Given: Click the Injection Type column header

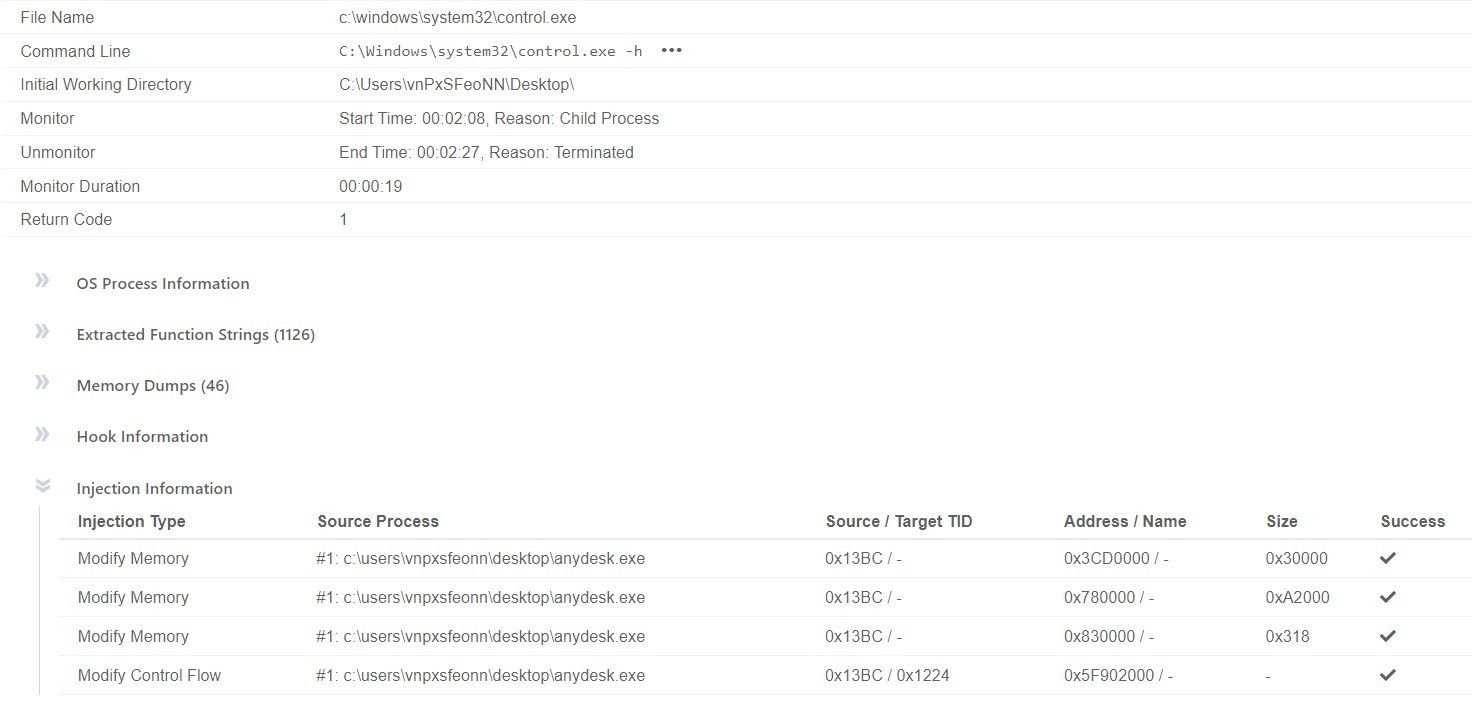Looking at the screenshot, I should click(x=131, y=521).
